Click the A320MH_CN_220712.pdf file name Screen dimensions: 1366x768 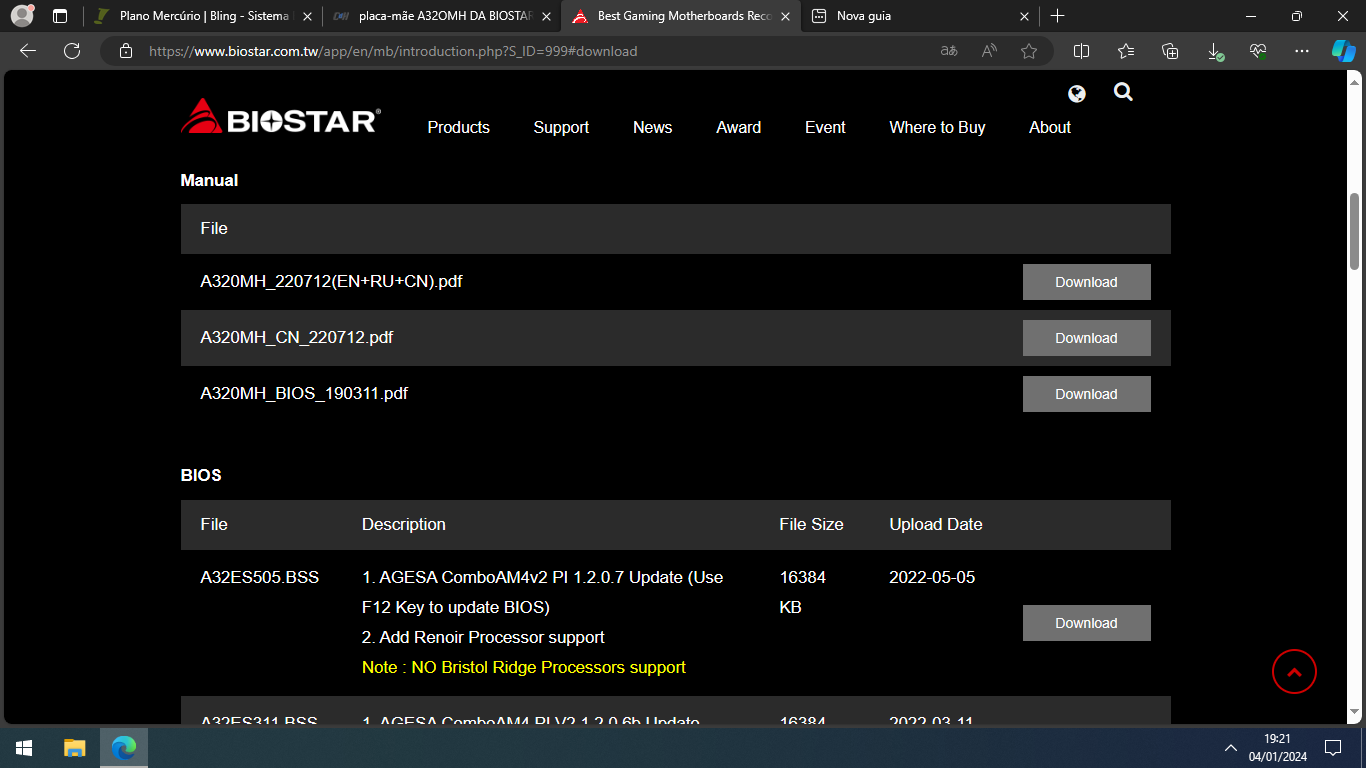297,338
